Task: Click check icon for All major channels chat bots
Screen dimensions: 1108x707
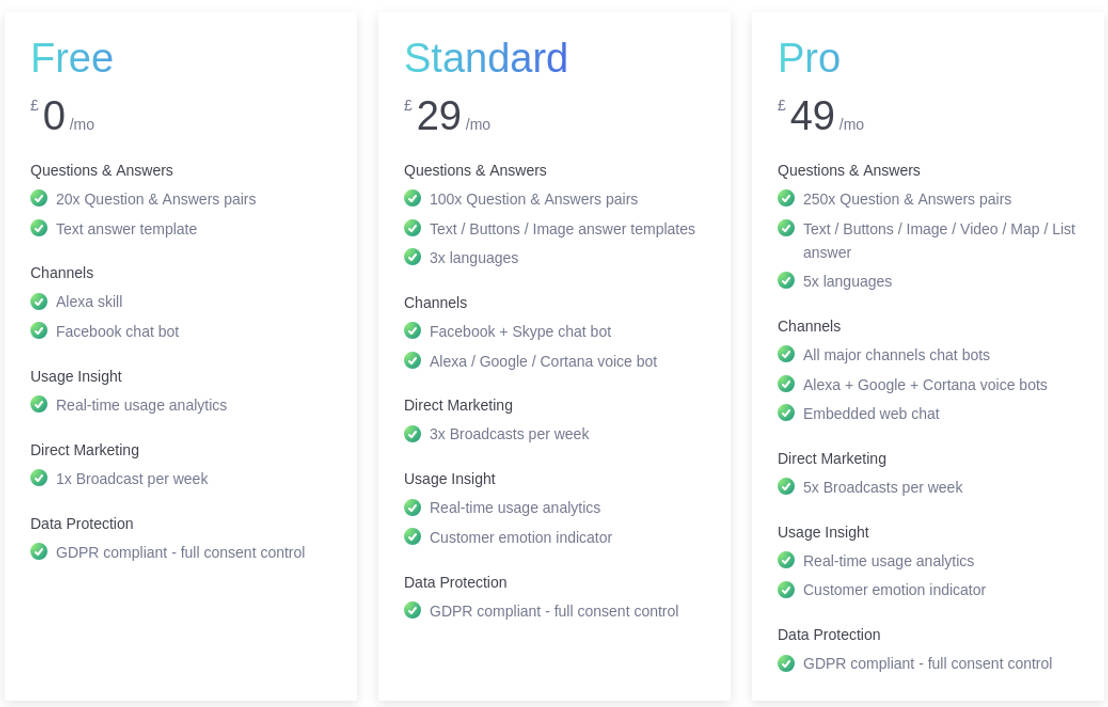Action: coord(786,354)
